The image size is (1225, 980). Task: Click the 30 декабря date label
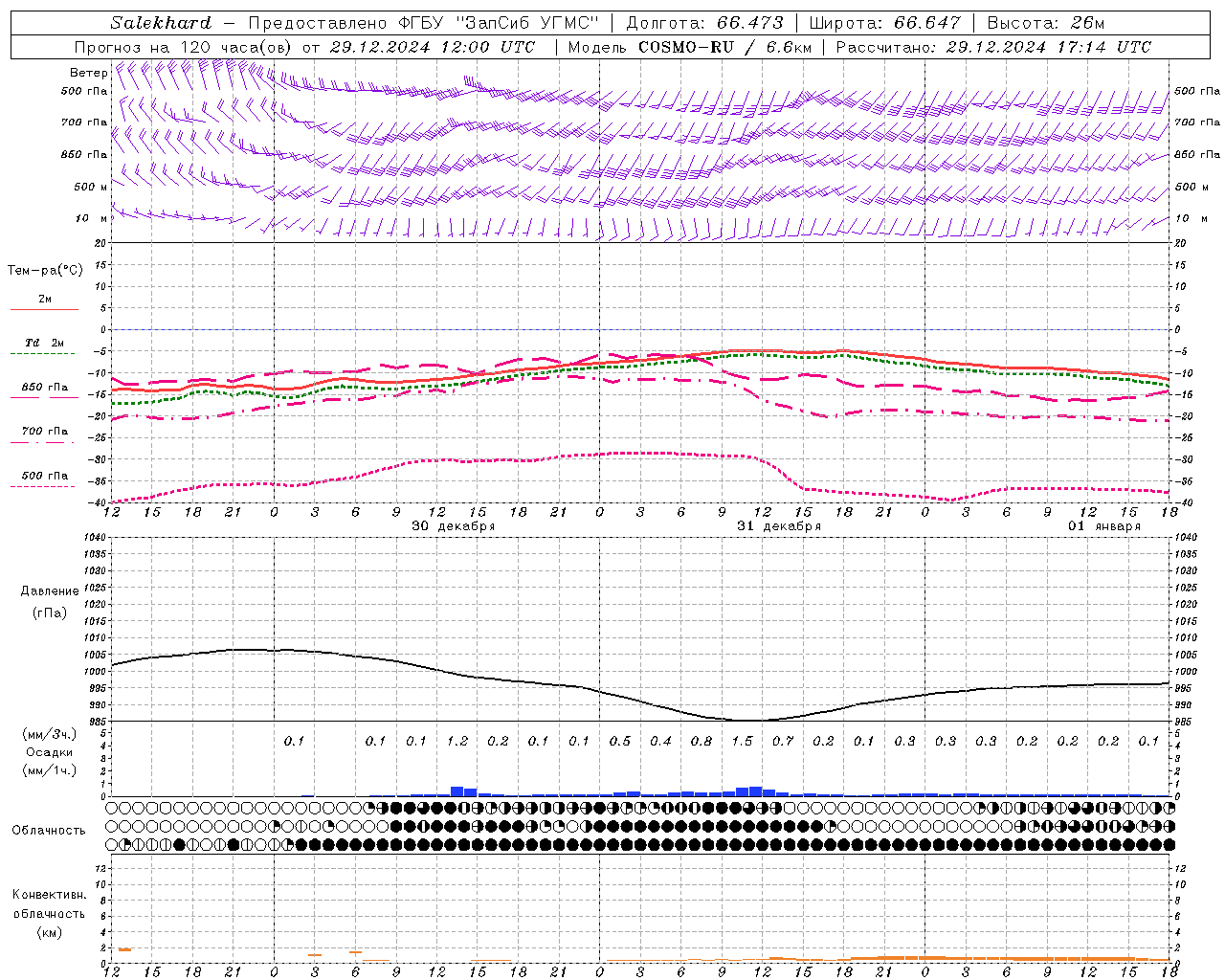pyautogui.click(x=454, y=526)
